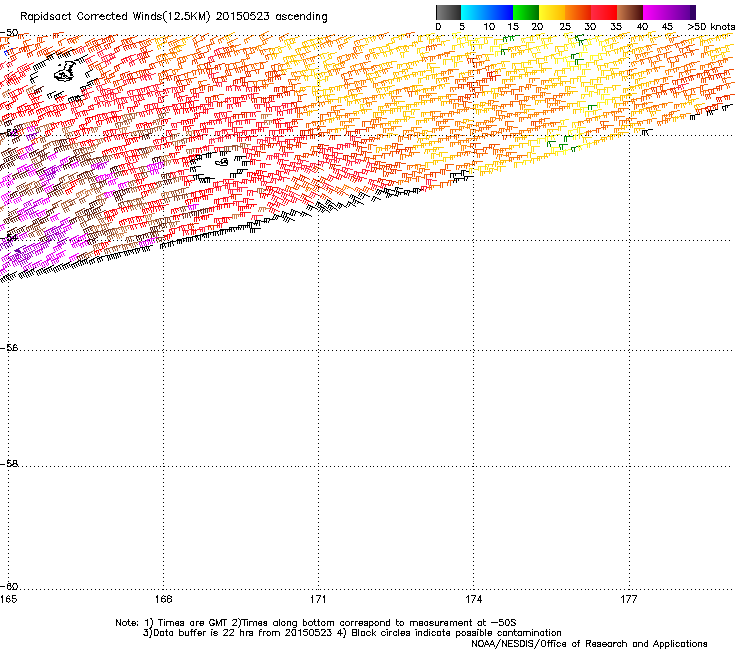Viewport: 740px width, 650px height.
Task: Click the 168 longitude axis label
Action: [163, 599]
